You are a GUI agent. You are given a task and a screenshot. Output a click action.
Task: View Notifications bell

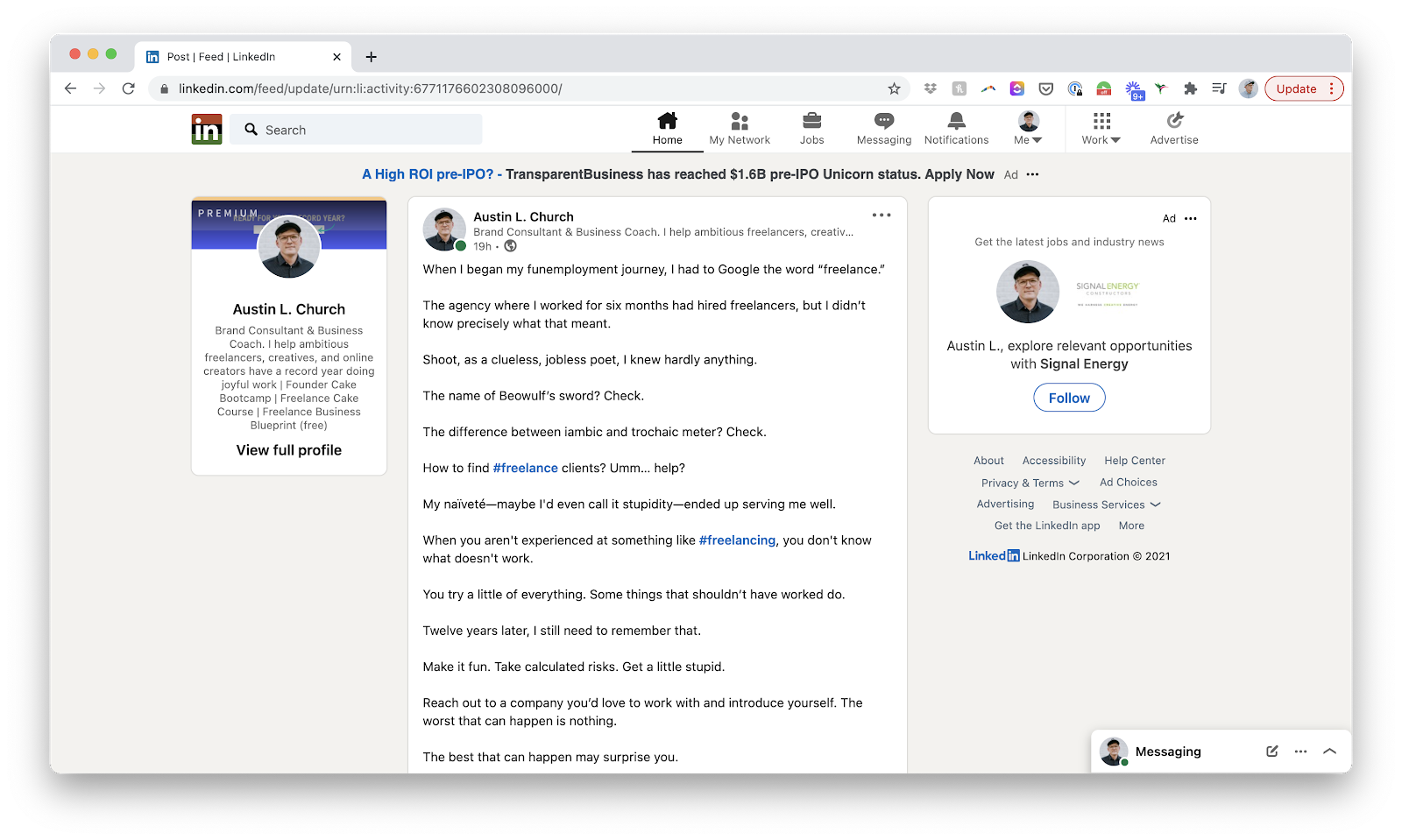pos(956,129)
